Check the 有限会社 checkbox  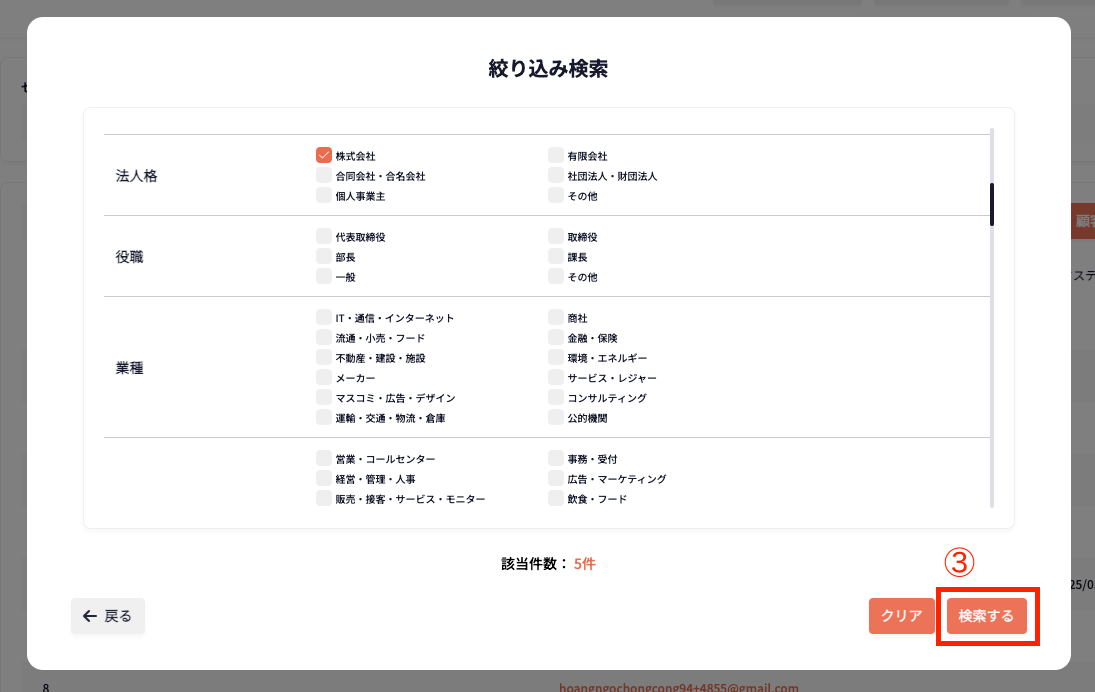click(556, 156)
